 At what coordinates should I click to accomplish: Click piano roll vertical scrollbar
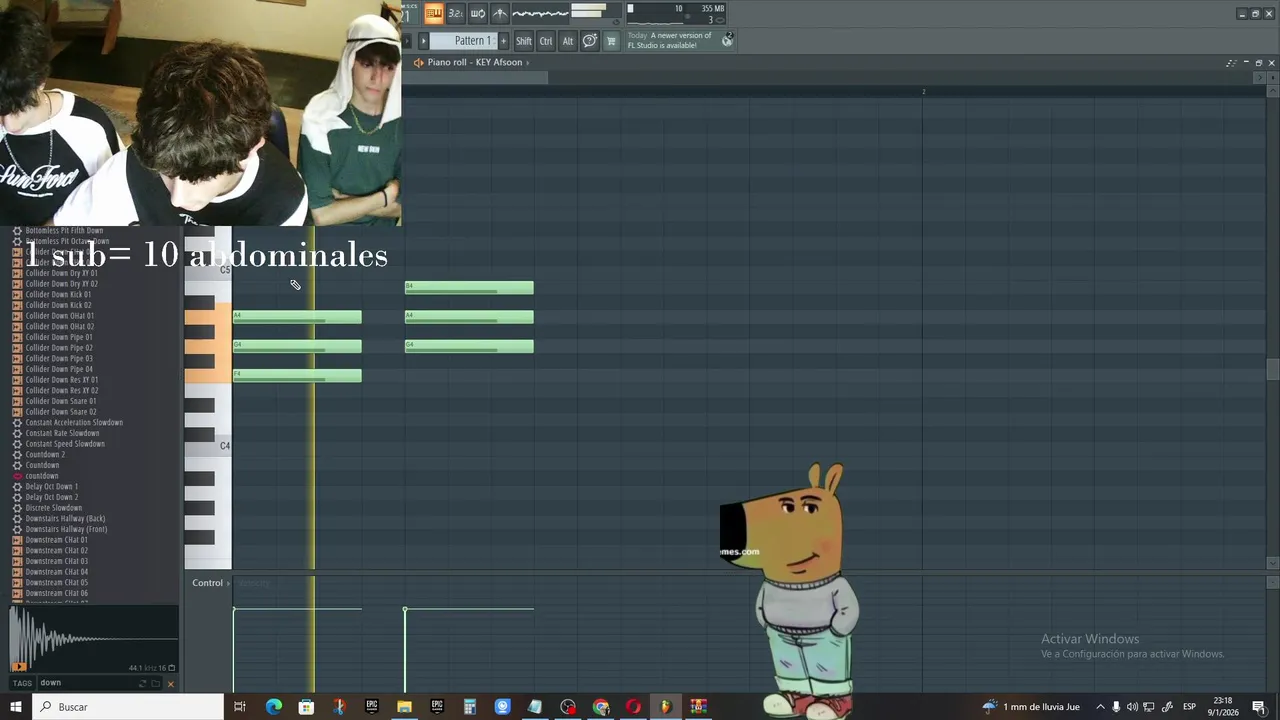[x=1272, y=370]
